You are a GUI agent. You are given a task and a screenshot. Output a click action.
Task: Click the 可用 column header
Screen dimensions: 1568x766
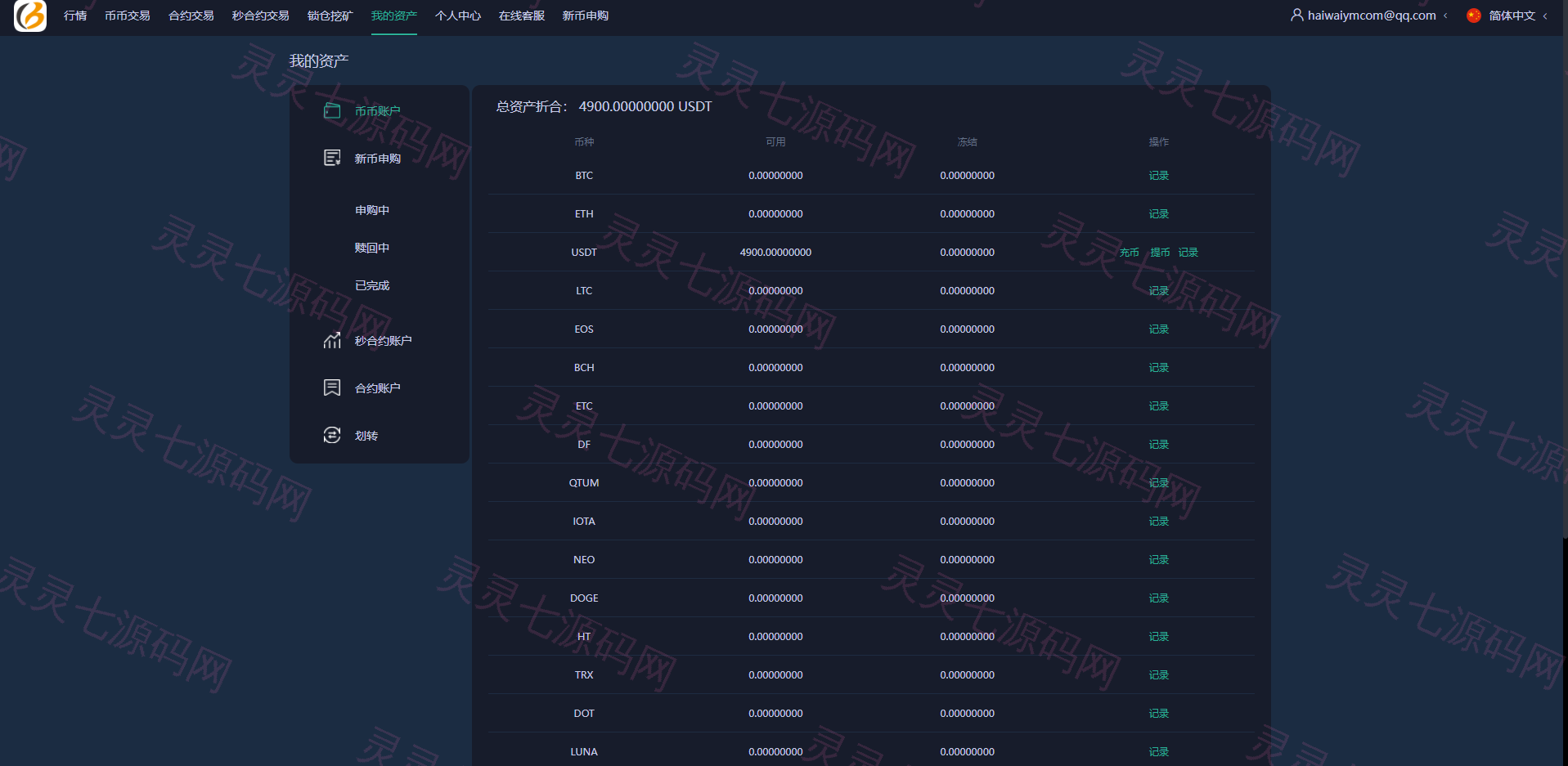[775, 141]
